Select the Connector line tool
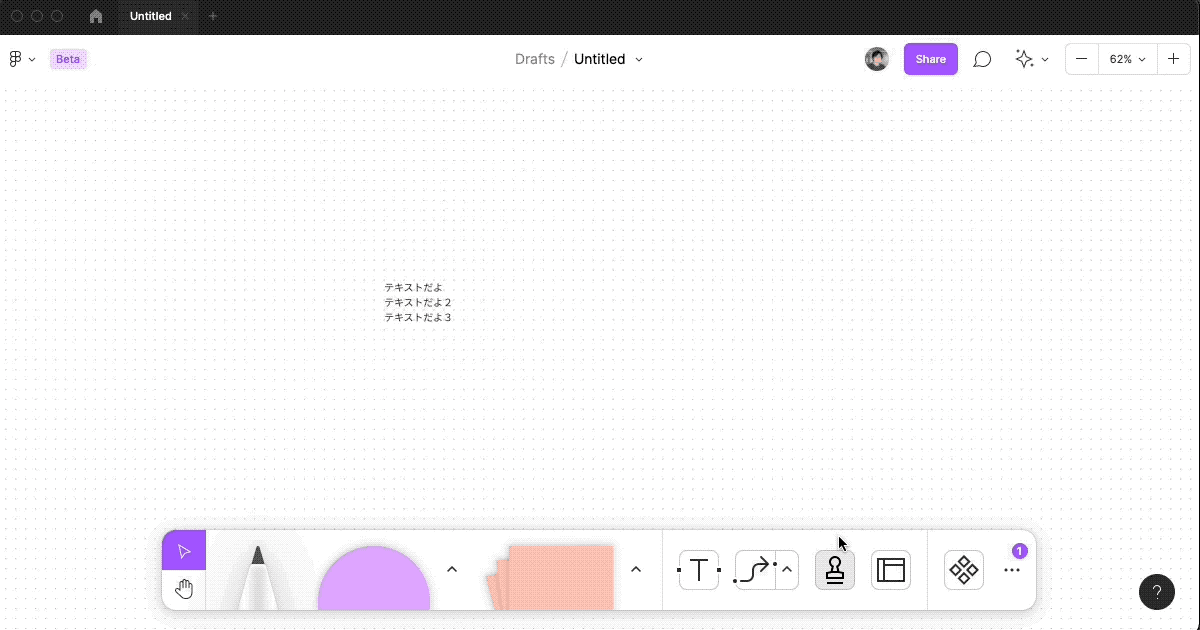 pos(755,570)
